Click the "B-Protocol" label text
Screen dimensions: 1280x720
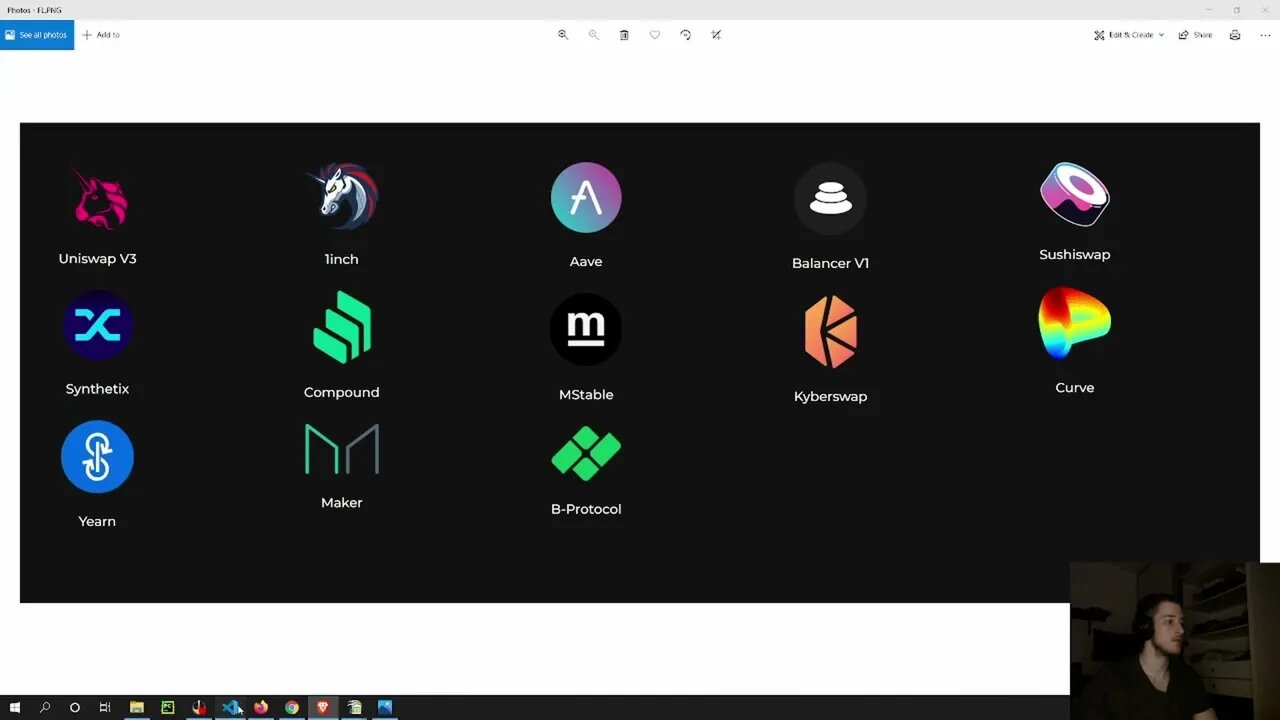(586, 509)
